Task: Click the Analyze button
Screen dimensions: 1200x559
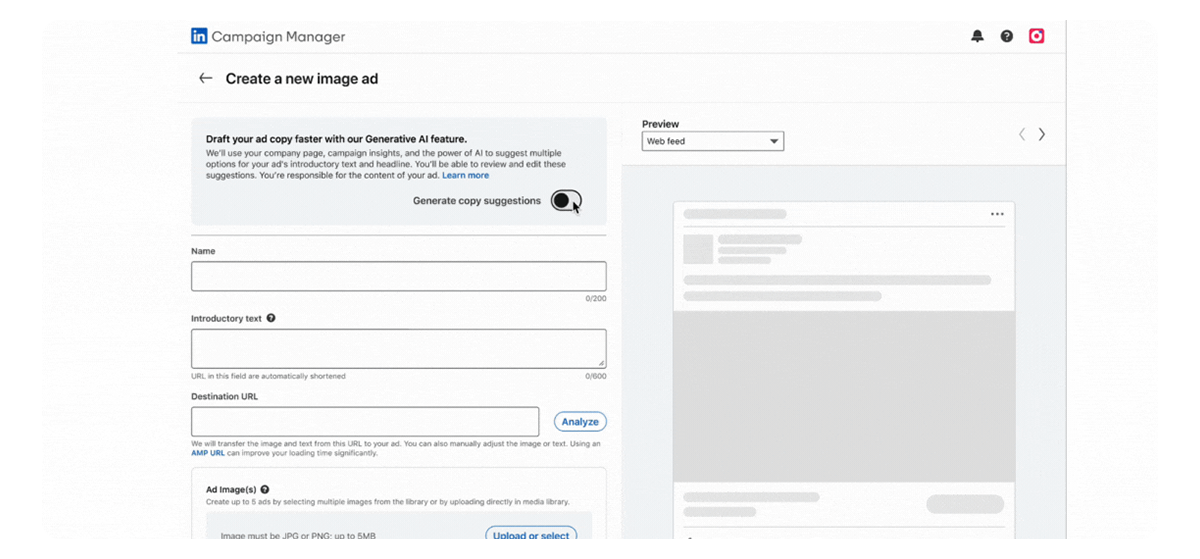Action: (580, 422)
